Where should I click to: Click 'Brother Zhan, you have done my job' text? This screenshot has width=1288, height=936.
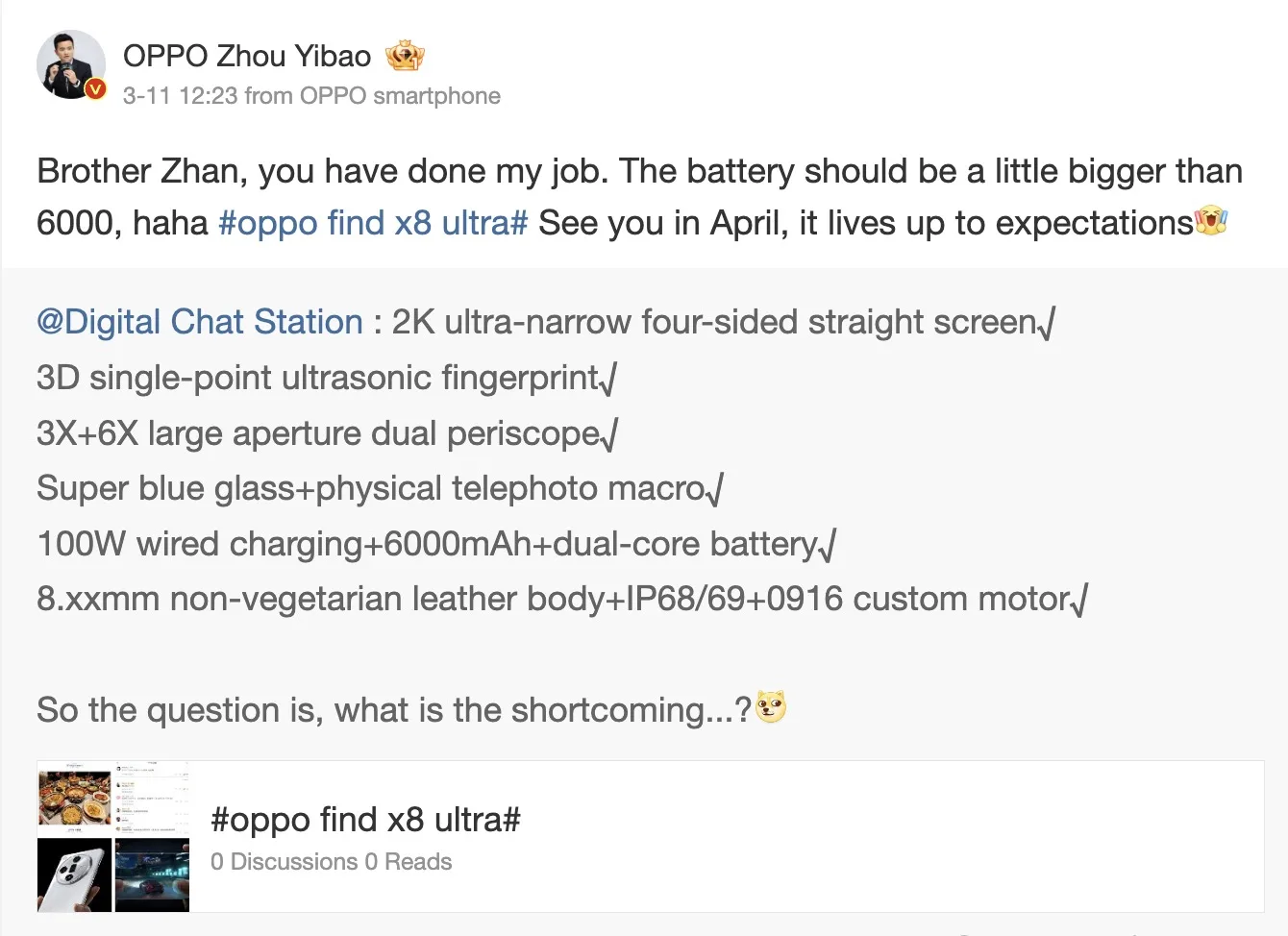click(x=322, y=171)
